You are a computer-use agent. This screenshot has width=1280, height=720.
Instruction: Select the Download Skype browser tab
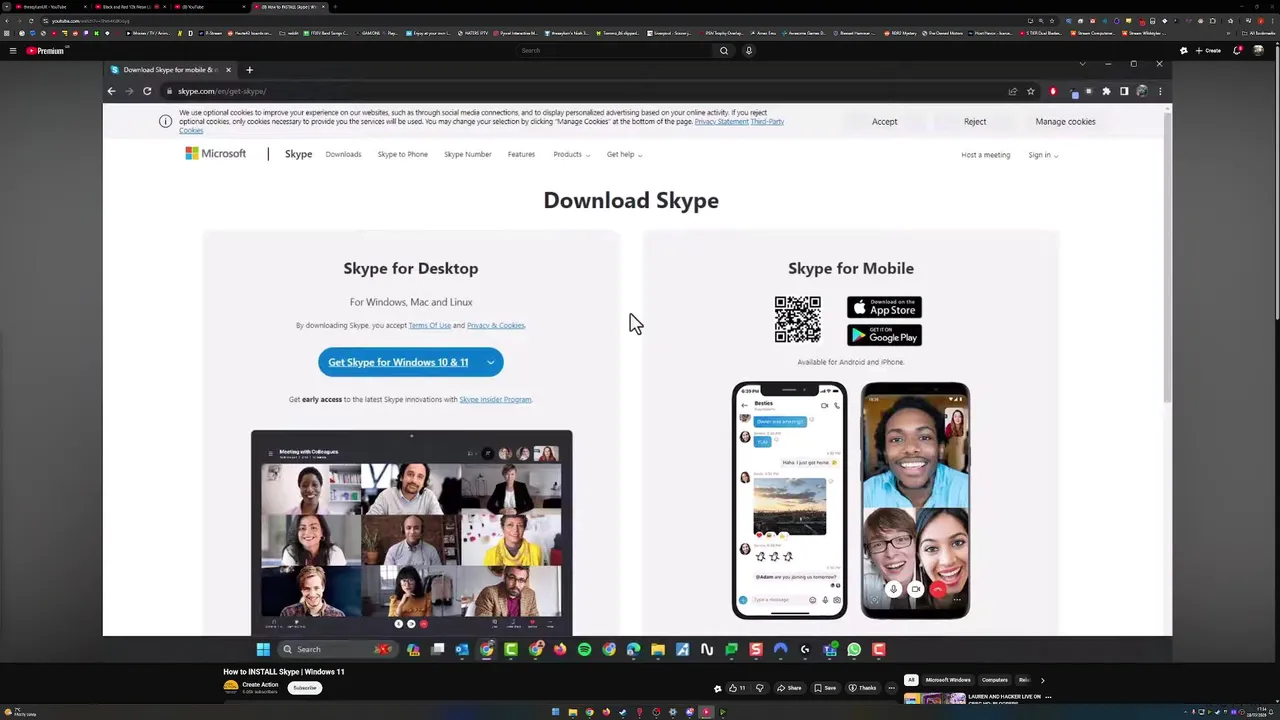click(170, 70)
